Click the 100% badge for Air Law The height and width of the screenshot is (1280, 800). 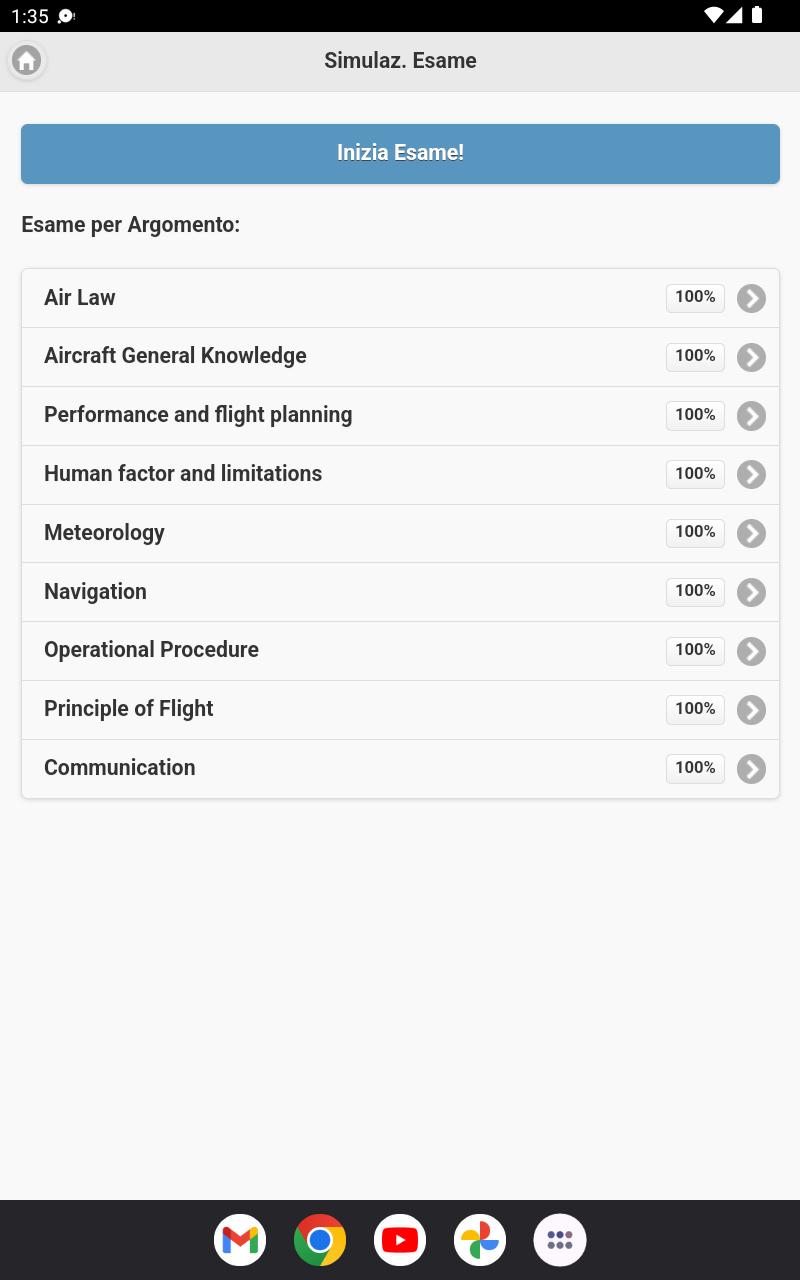point(695,297)
